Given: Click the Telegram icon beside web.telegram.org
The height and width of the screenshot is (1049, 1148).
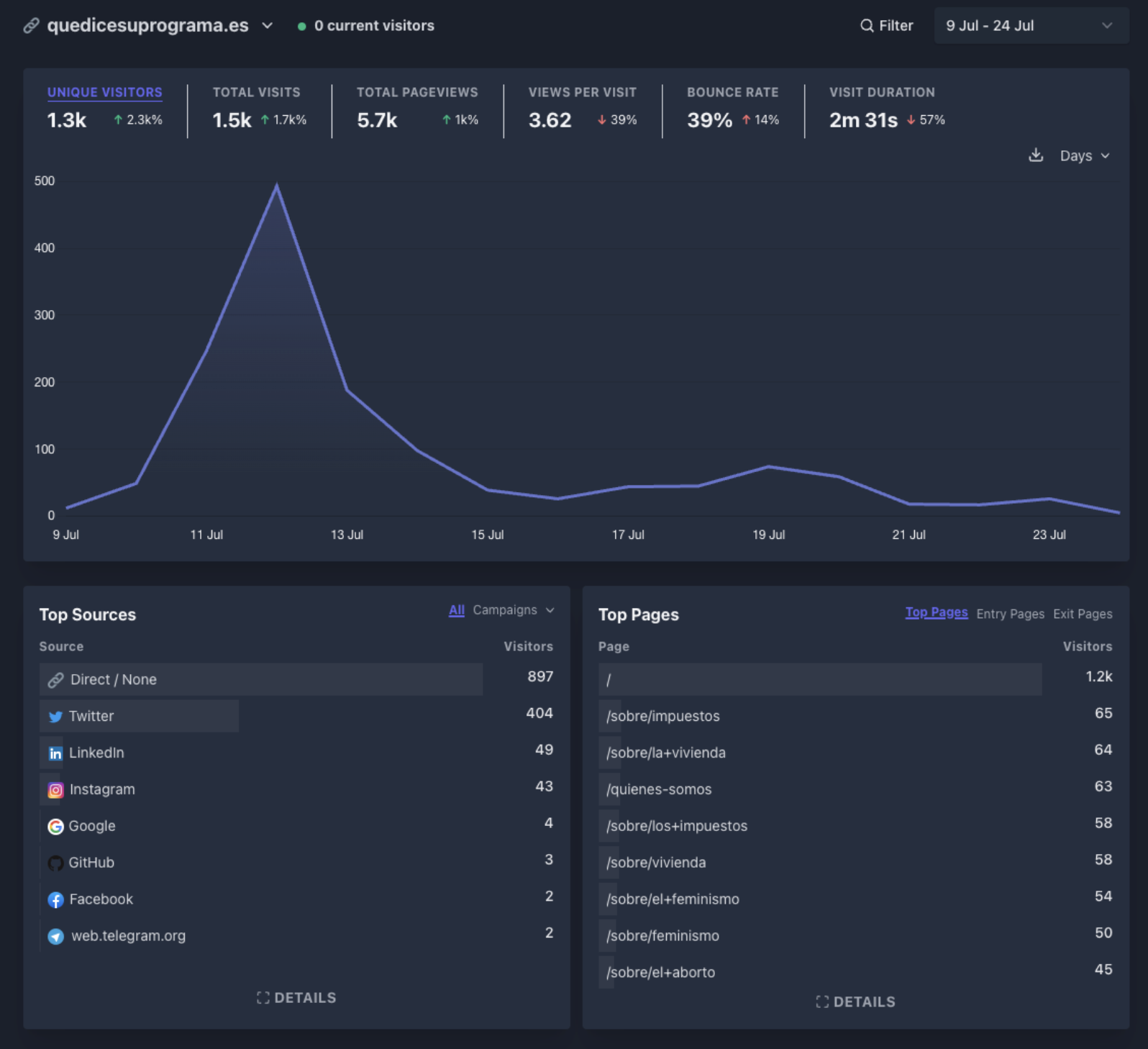Looking at the screenshot, I should pyautogui.click(x=55, y=936).
